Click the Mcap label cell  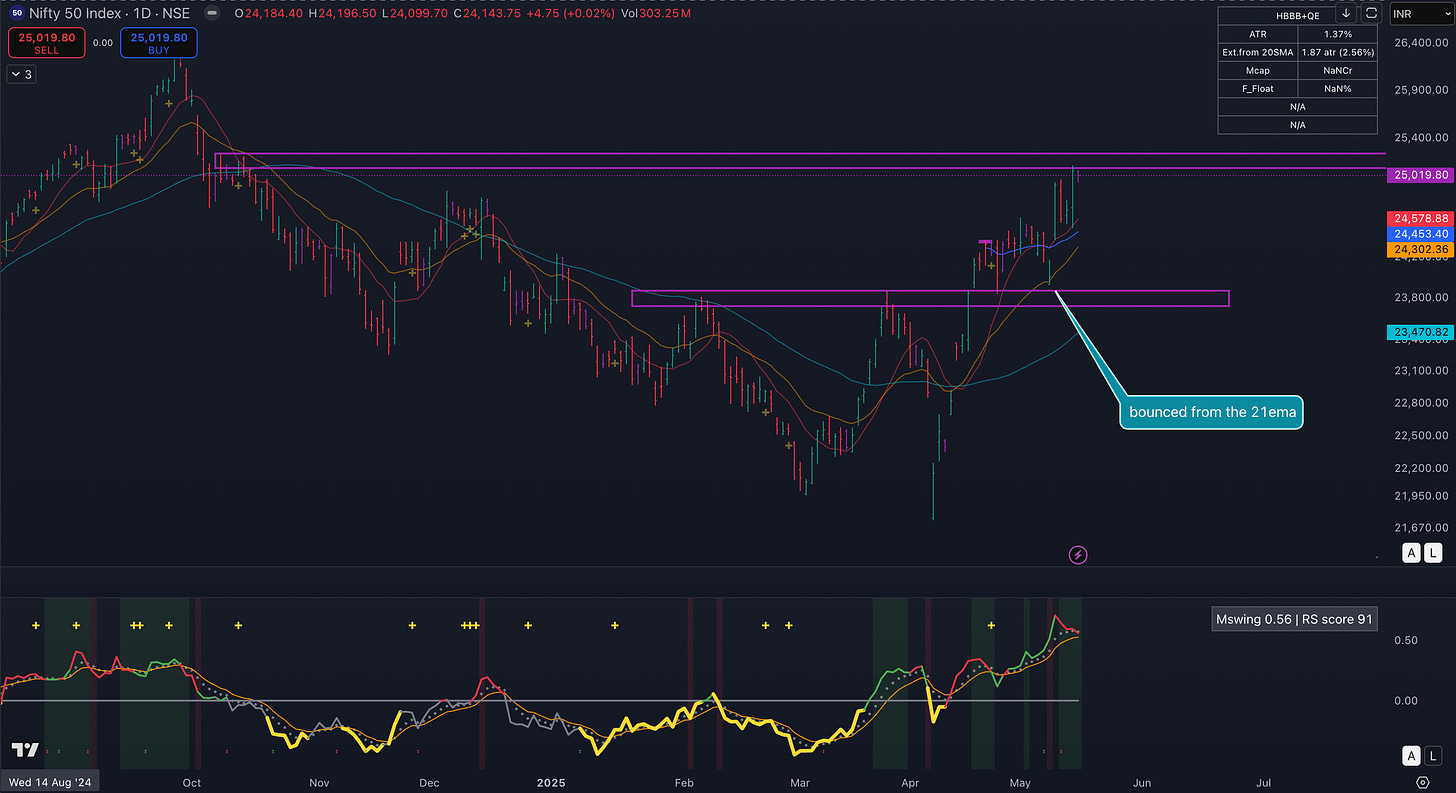tap(1257, 71)
